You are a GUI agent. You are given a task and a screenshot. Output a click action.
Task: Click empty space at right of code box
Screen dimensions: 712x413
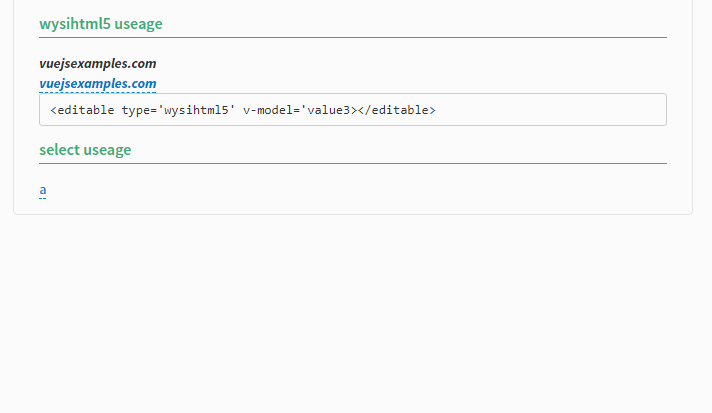[560, 110]
